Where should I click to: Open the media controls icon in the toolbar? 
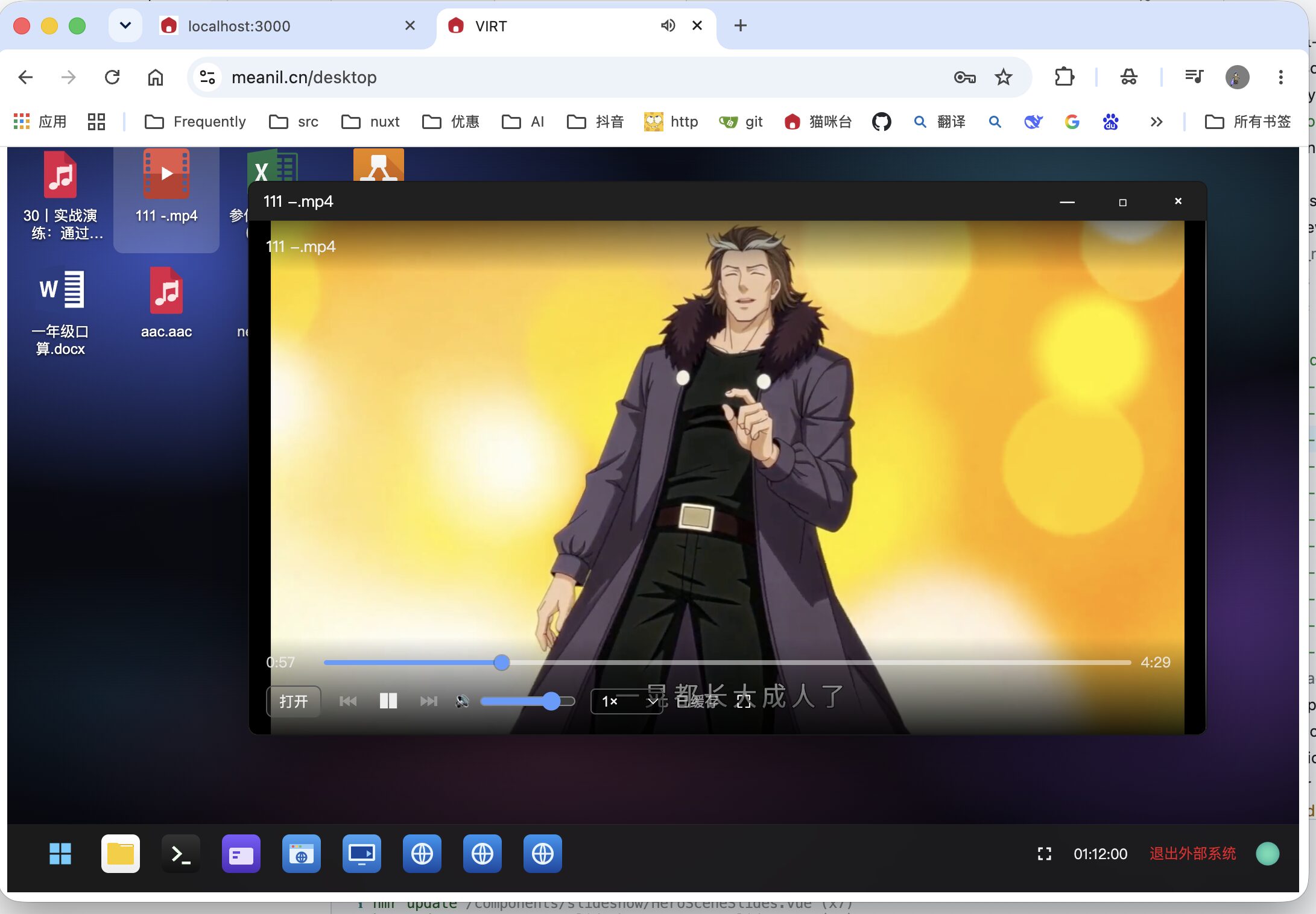[x=1194, y=77]
